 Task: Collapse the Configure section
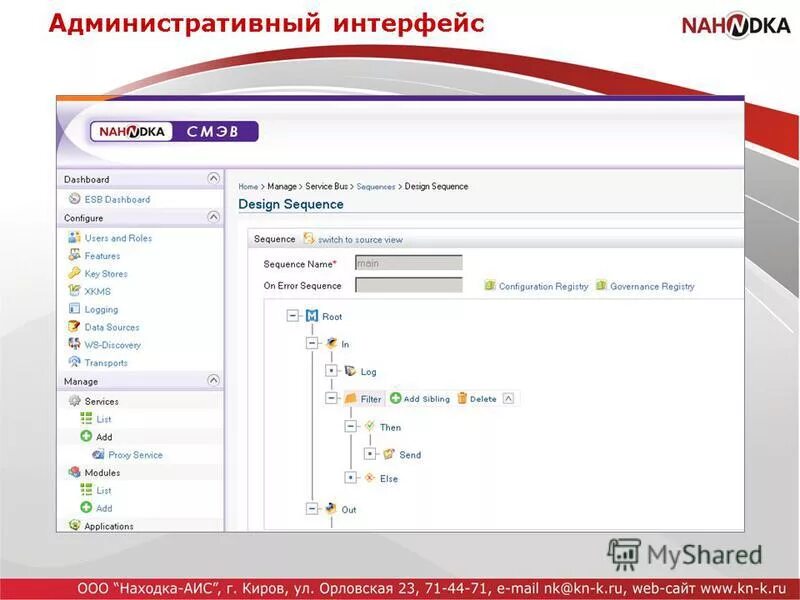point(212,214)
